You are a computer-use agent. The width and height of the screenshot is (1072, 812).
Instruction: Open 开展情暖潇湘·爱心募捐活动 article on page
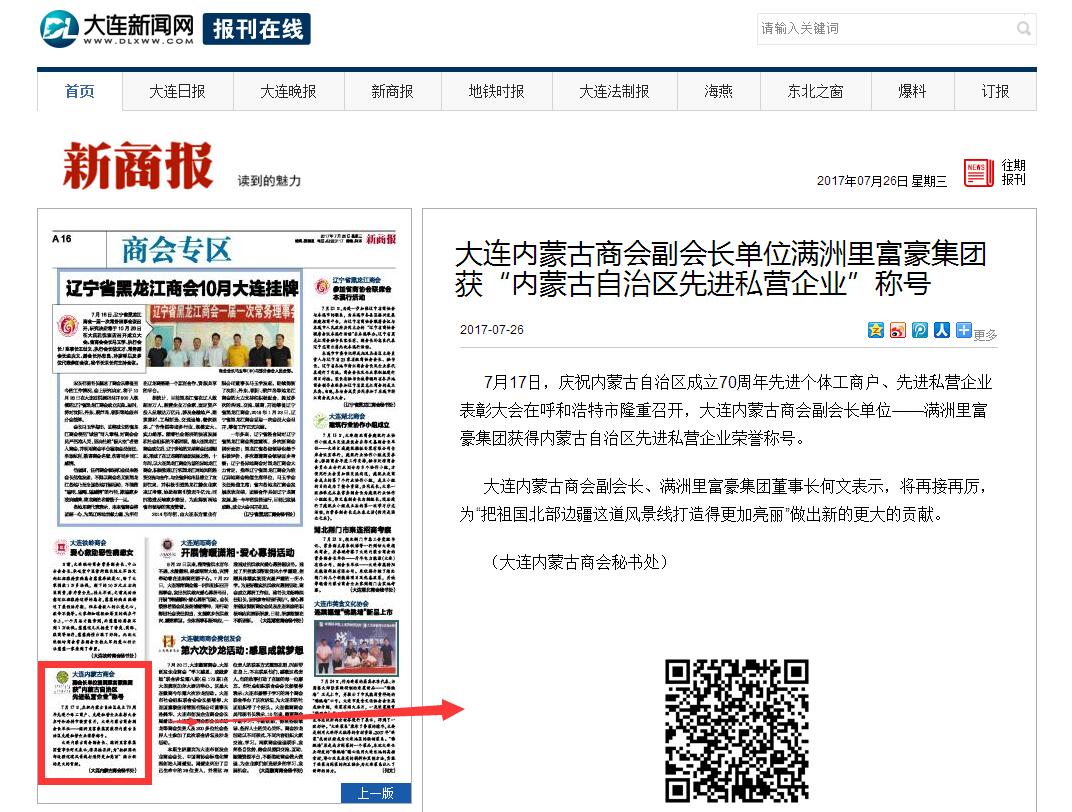tap(237, 552)
